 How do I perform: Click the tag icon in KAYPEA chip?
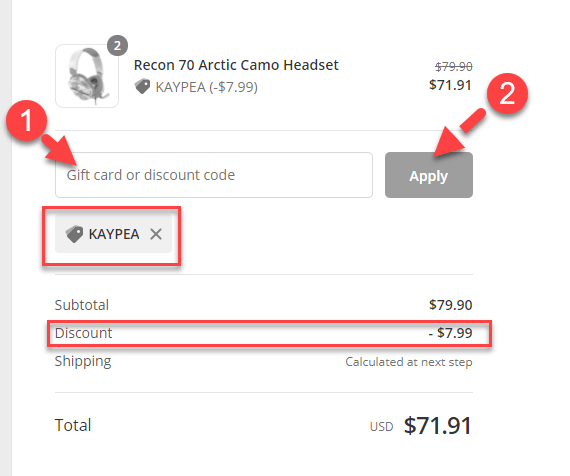(75, 234)
